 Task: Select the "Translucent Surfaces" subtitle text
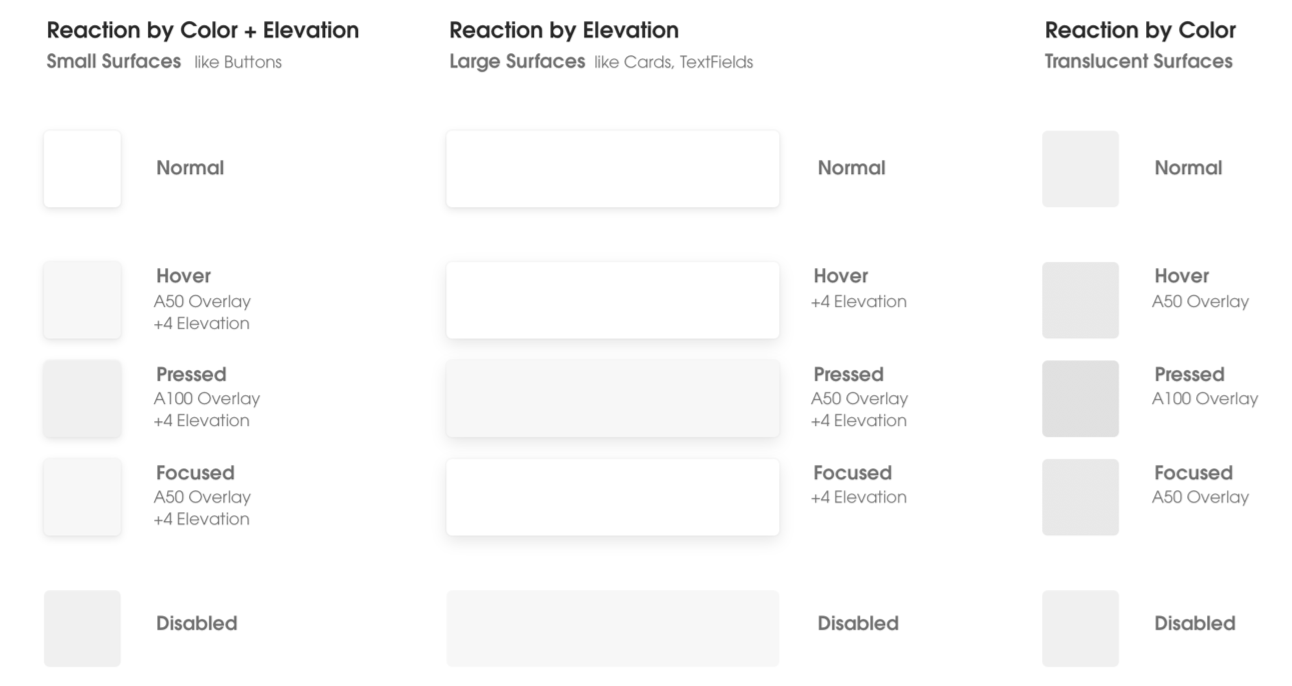(1138, 61)
